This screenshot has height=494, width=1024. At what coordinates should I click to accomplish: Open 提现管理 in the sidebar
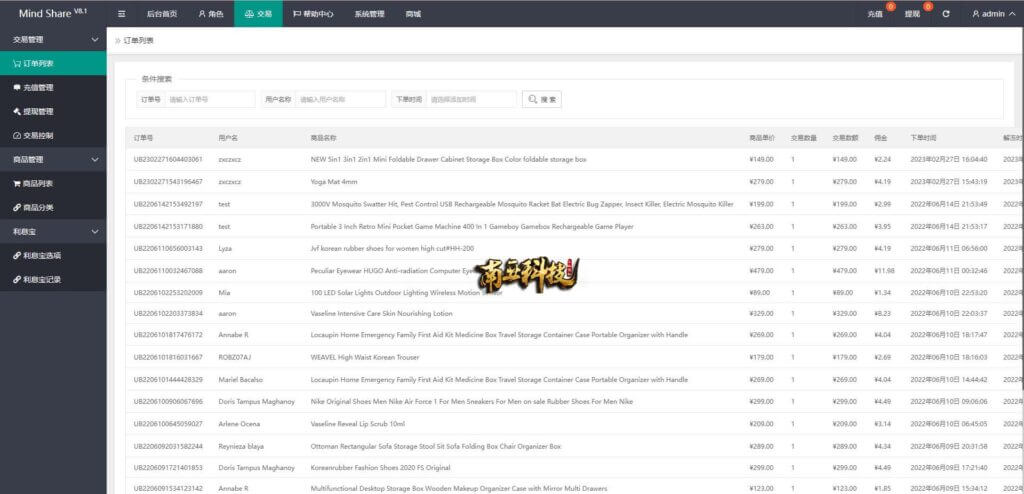(x=53, y=112)
